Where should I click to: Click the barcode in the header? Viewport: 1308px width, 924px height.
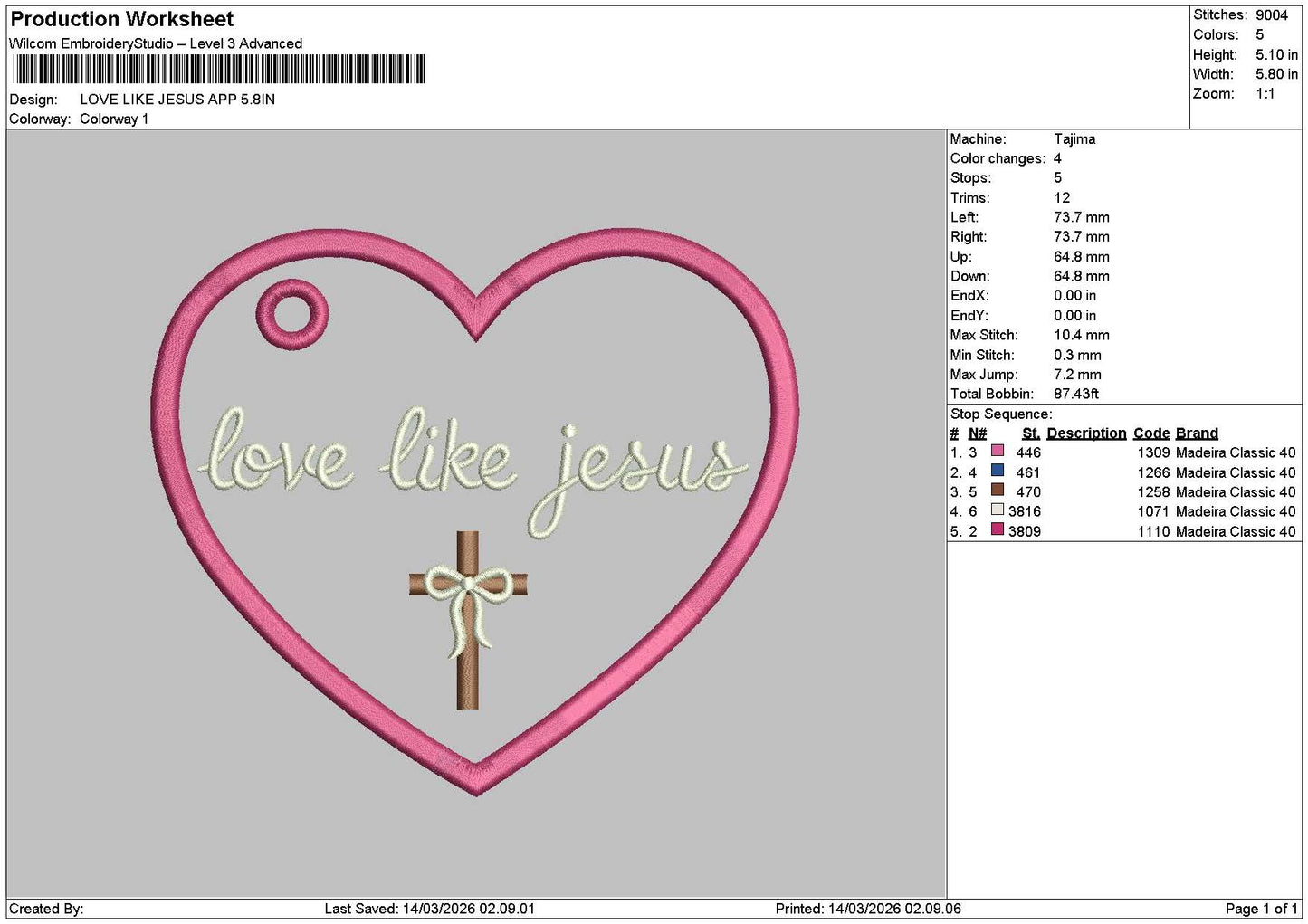[218, 70]
